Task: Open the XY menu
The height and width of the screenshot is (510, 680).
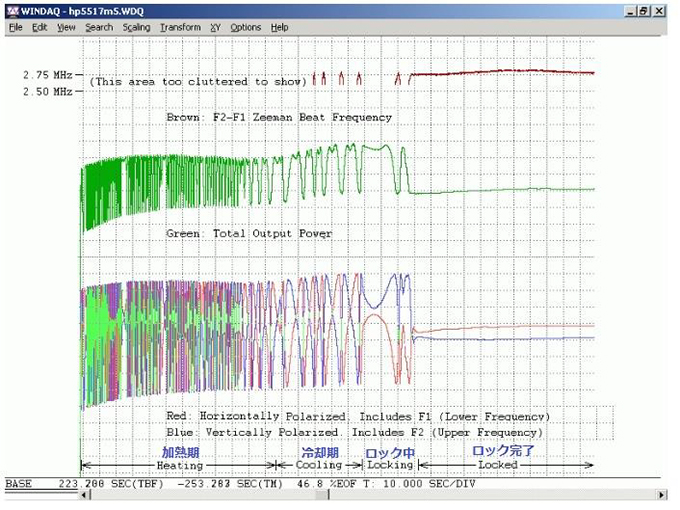Action: (x=216, y=27)
